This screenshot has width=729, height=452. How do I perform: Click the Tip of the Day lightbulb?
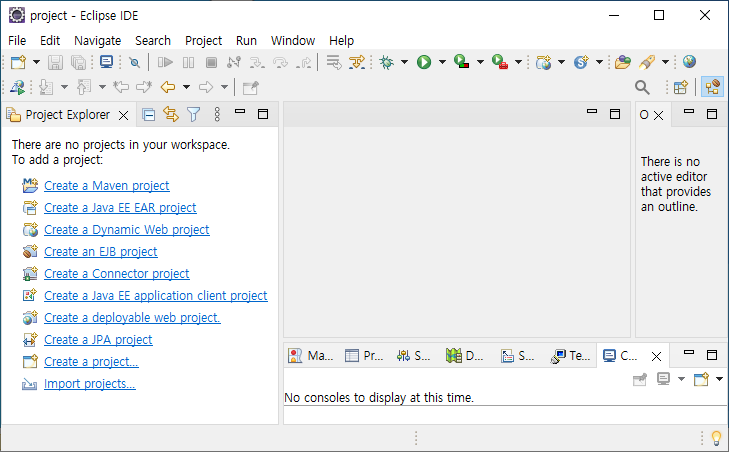pos(716,438)
